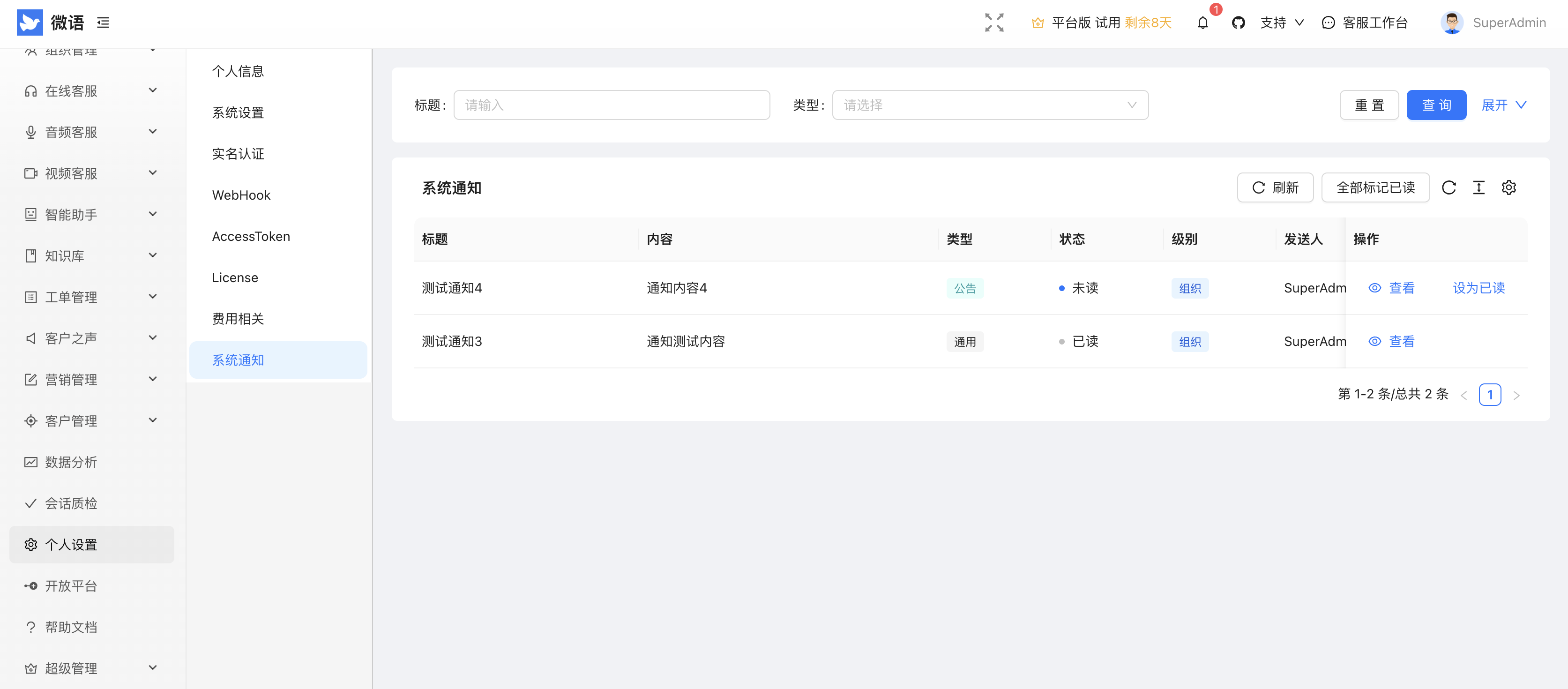Open the table density icon
Image resolution: width=1568 pixels, height=689 pixels.
coord(1478,187)
